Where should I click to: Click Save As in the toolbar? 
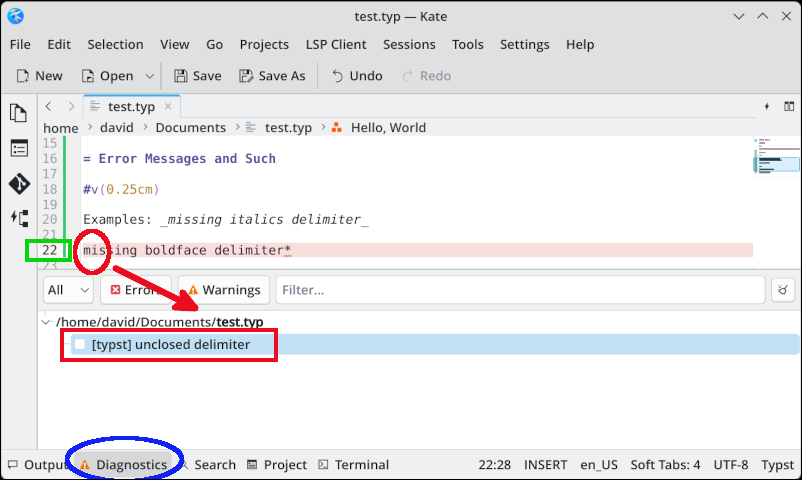pos(272,76)
